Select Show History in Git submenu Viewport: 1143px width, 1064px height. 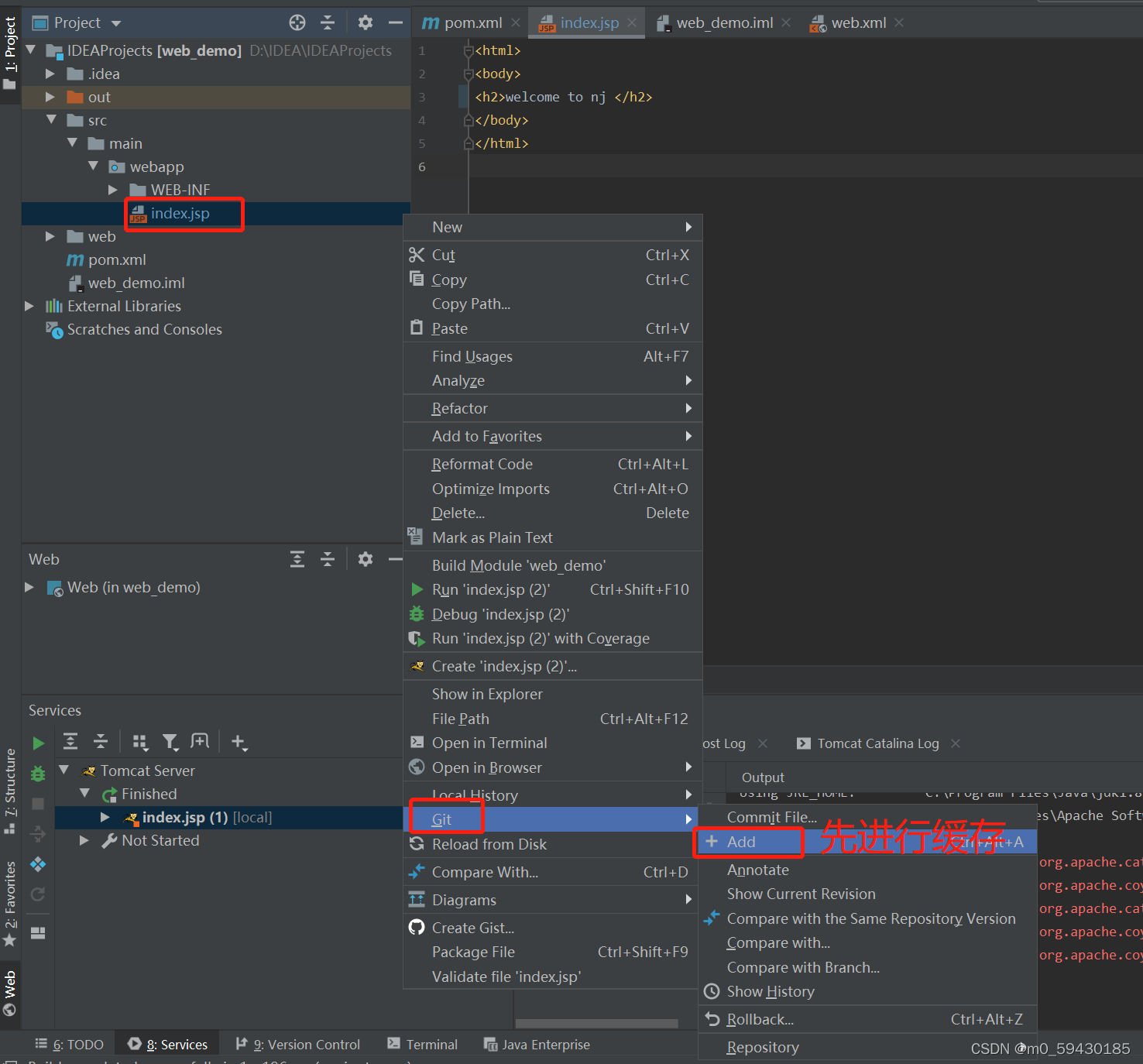point(867,991)
